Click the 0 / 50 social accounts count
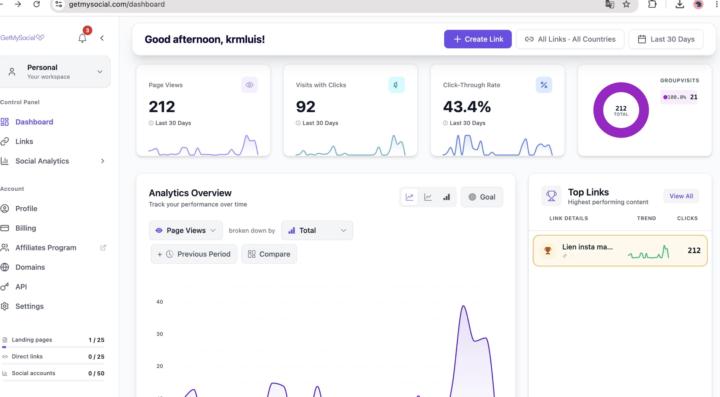Viewport: 720px width, 397px height. (96, 374)
